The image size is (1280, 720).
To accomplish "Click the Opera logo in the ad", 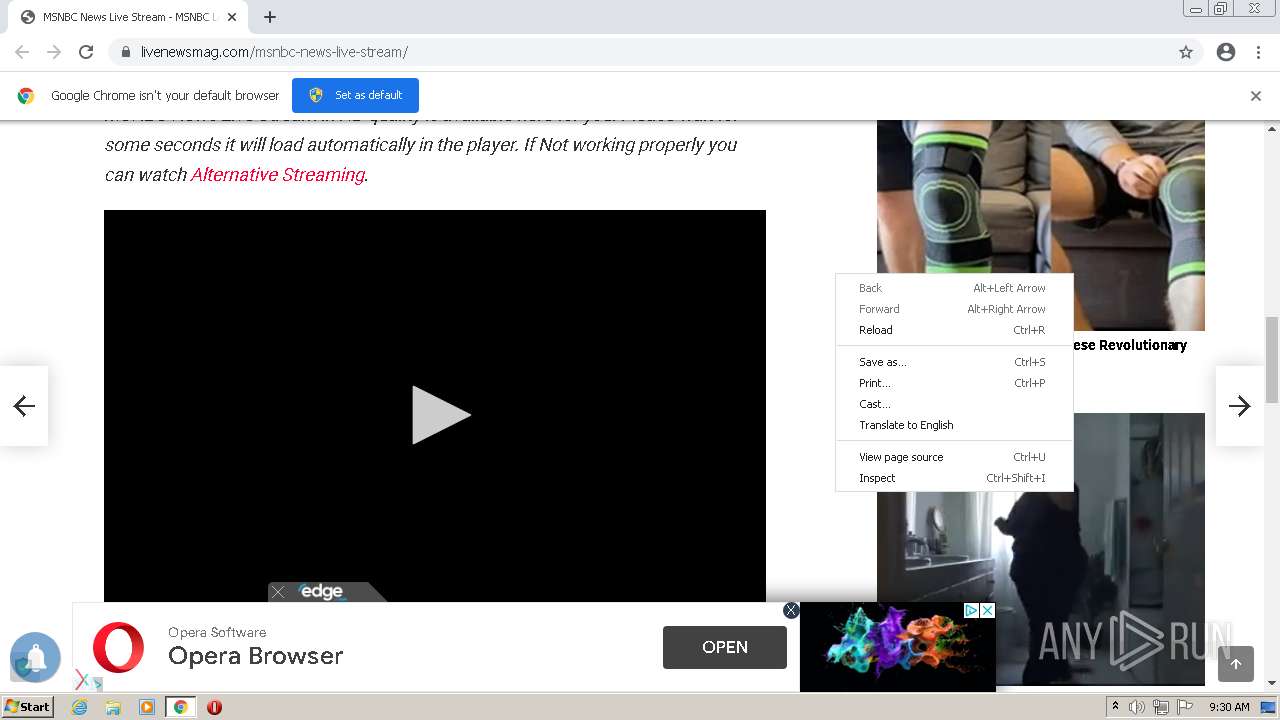I will [x=118, y=647].
